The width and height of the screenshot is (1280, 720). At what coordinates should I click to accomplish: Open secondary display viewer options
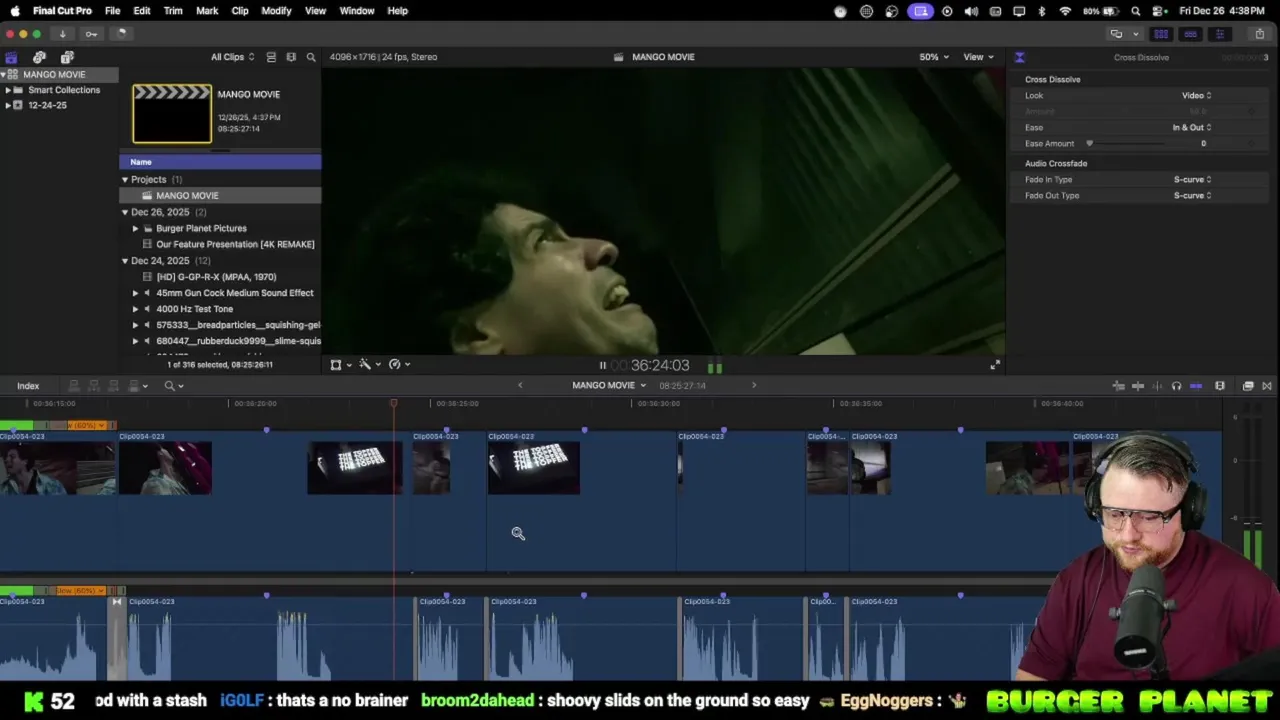pyautogui.click(x=1116, y=34)
